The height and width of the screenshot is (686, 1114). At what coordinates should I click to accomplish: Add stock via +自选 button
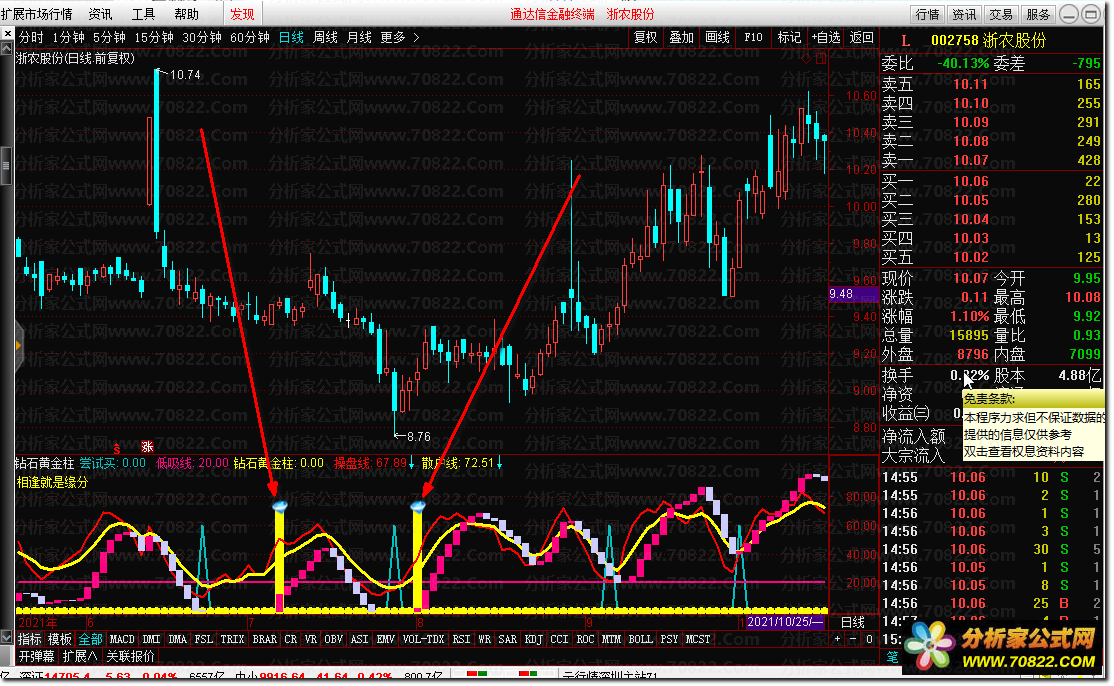pyautogui.click(x=825, y=38)
